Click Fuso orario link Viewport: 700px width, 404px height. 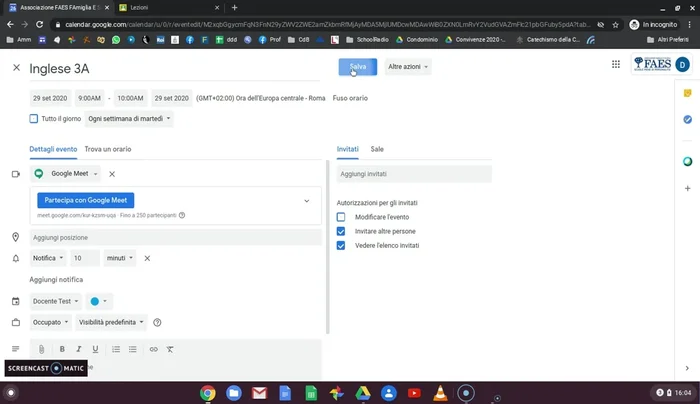(x=350, y=98)
